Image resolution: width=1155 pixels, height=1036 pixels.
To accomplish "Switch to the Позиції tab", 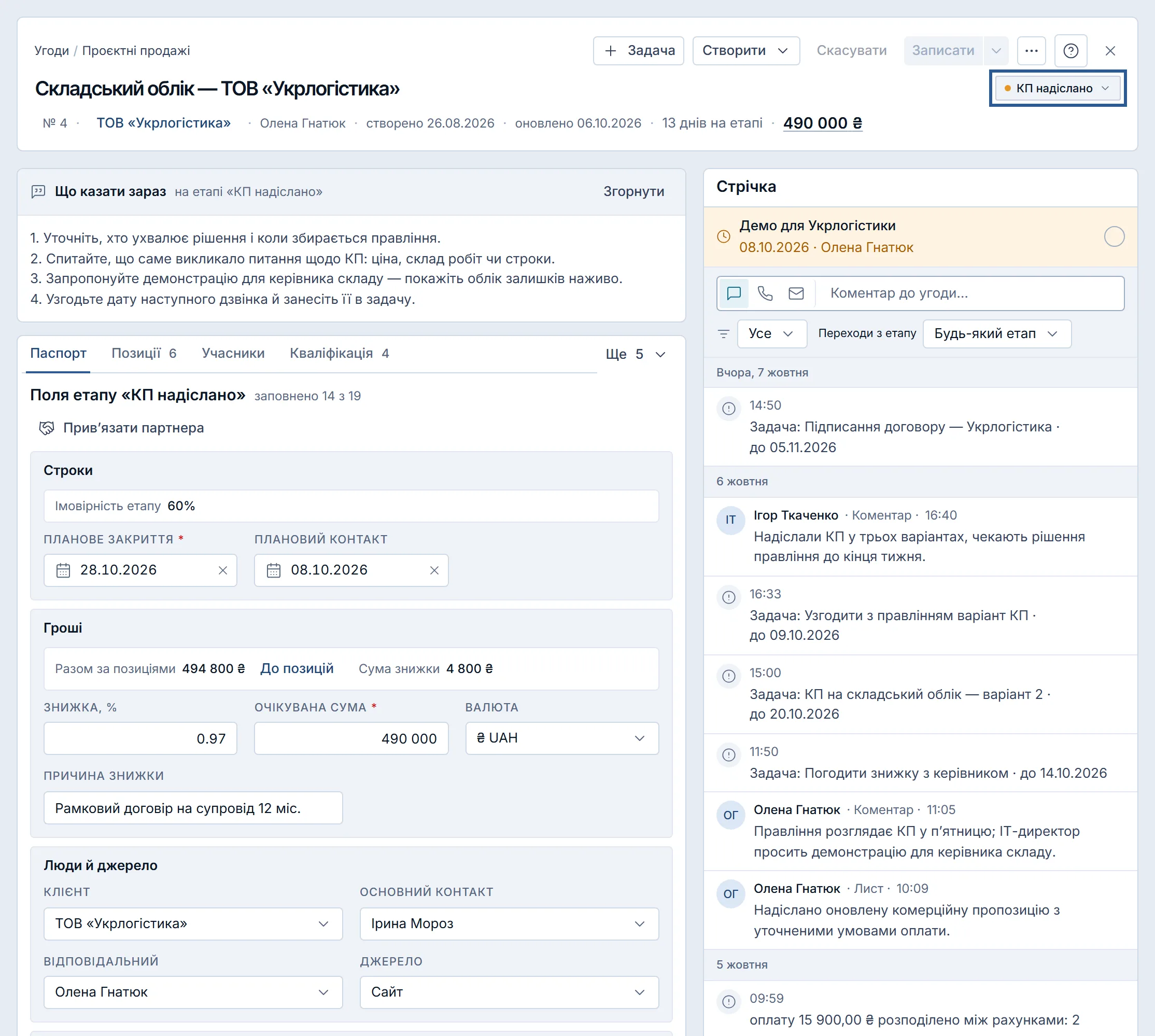I will click(x=144, y=354).
